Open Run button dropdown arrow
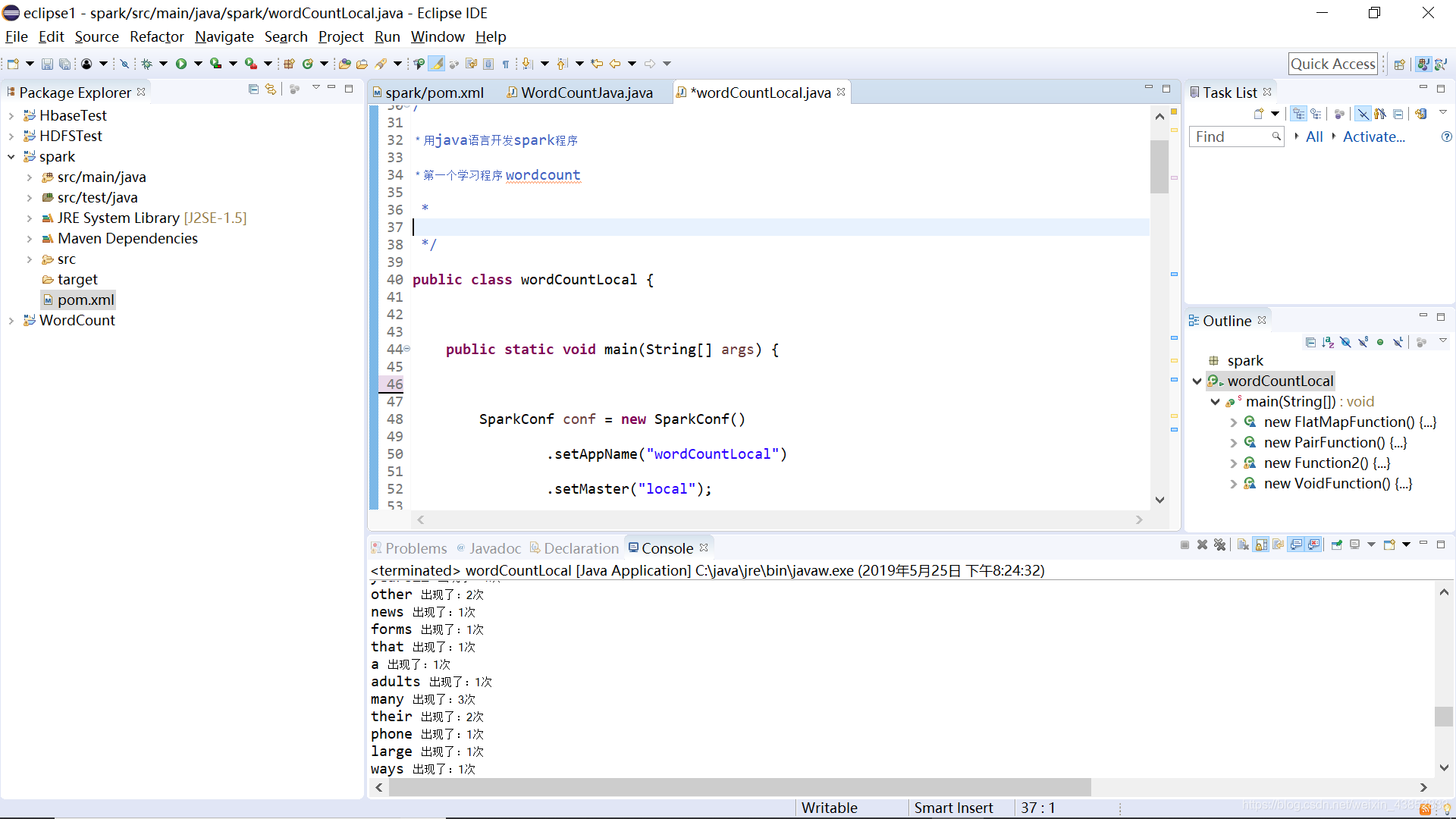Image resolution: width=1456 pixels, height=819 pixels. point(198,64)
